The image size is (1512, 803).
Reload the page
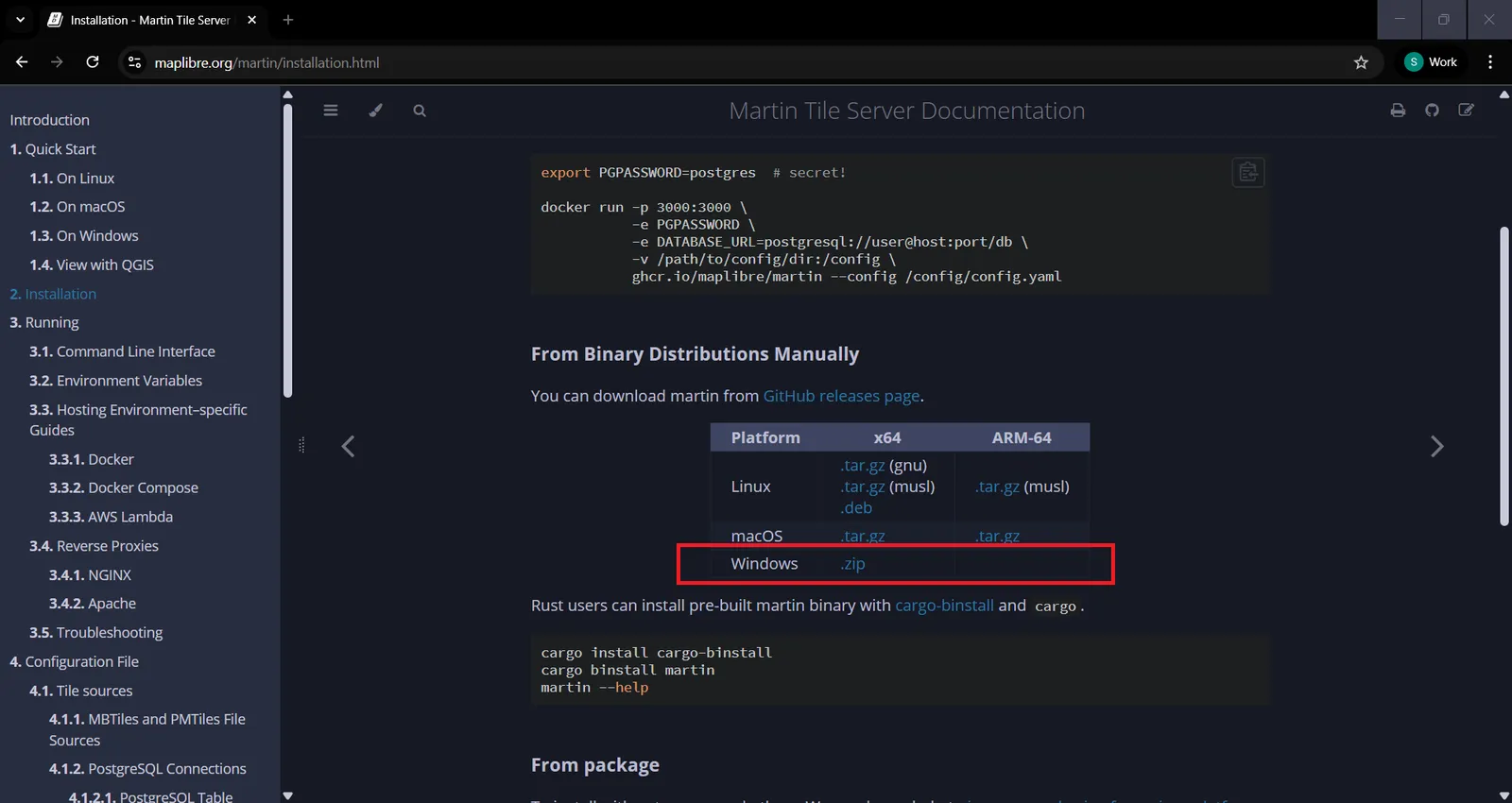tap(93, 62)
